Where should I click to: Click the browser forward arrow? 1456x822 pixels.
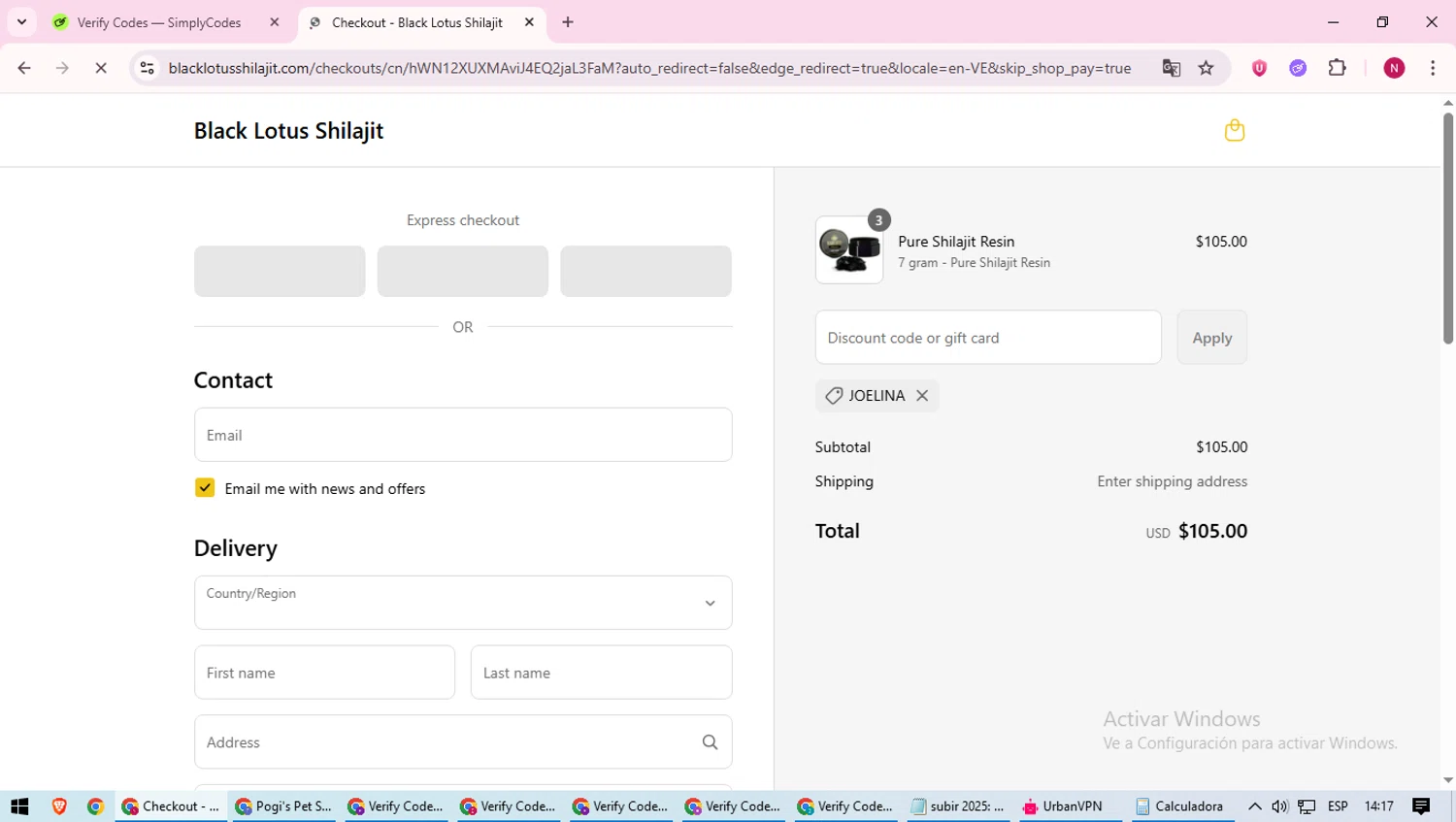tap(62, 68)
